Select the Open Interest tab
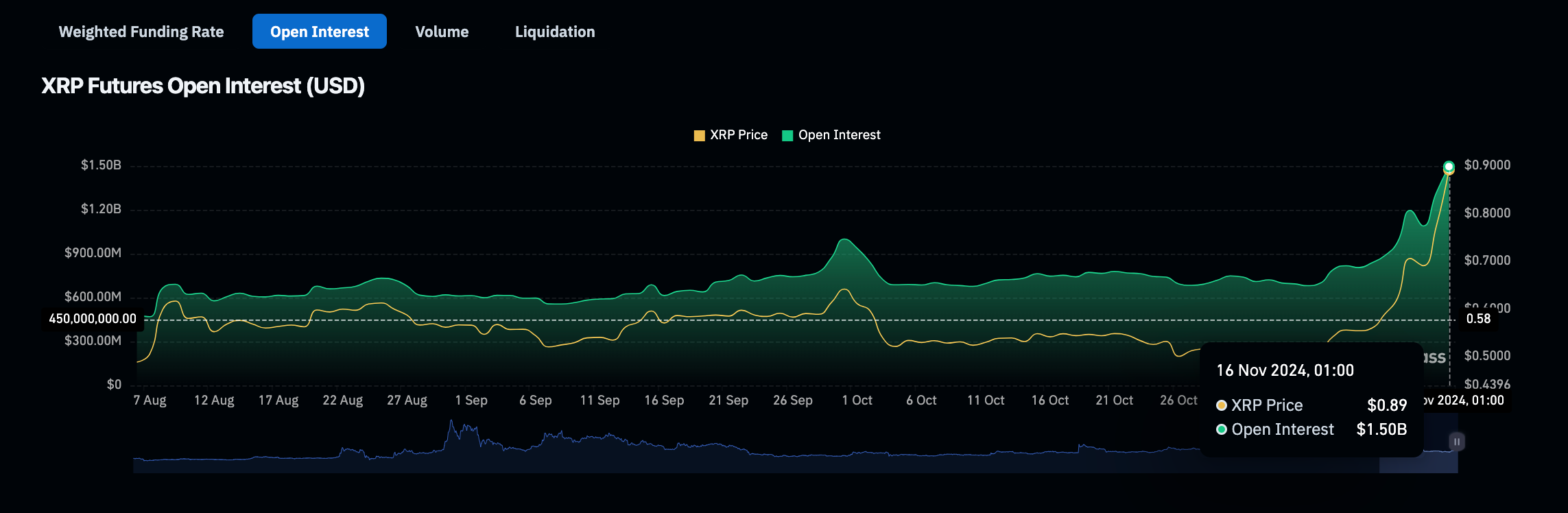 pos(320,32)
